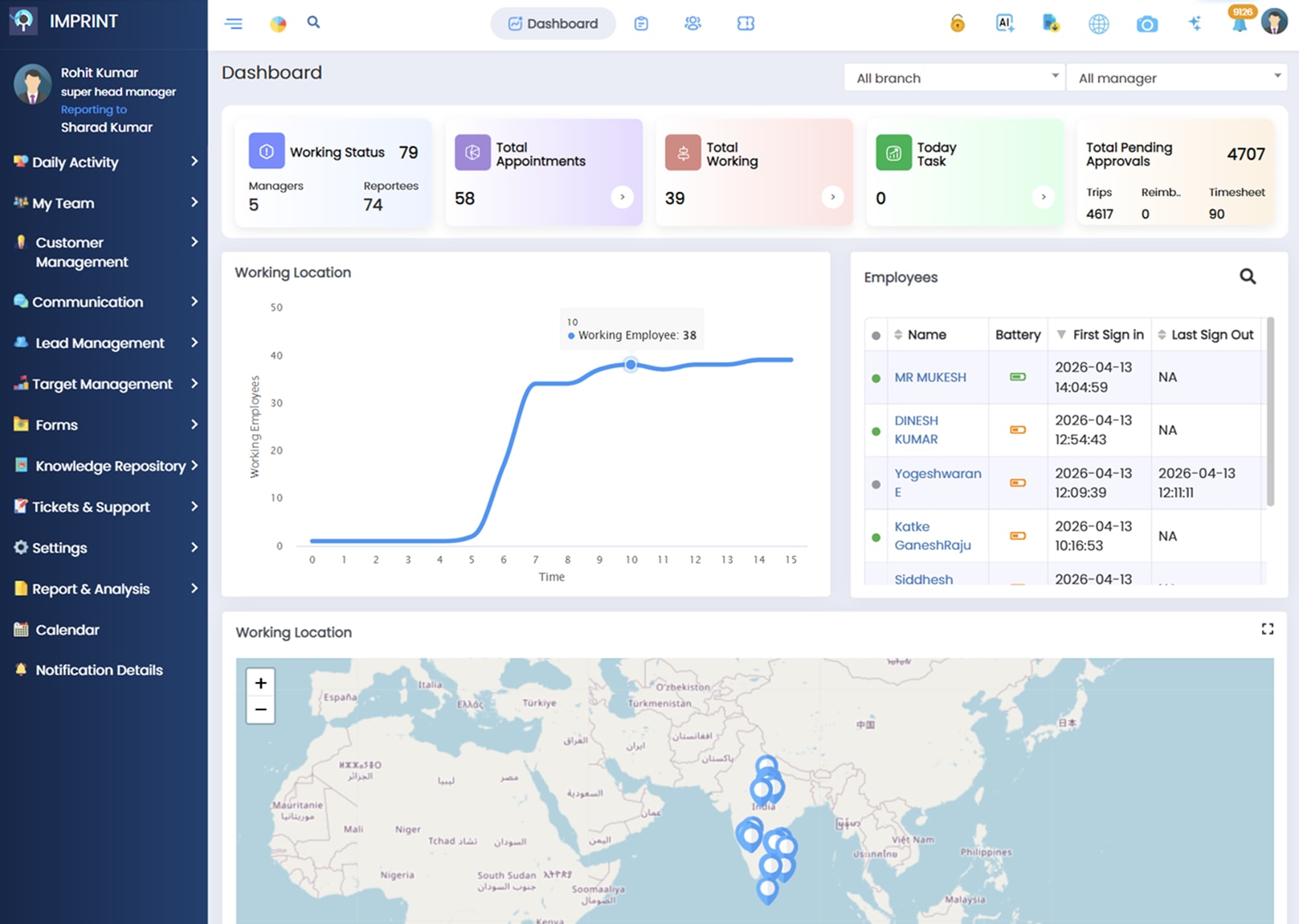Open the pie chart icon in the top bar

[278, 23]
